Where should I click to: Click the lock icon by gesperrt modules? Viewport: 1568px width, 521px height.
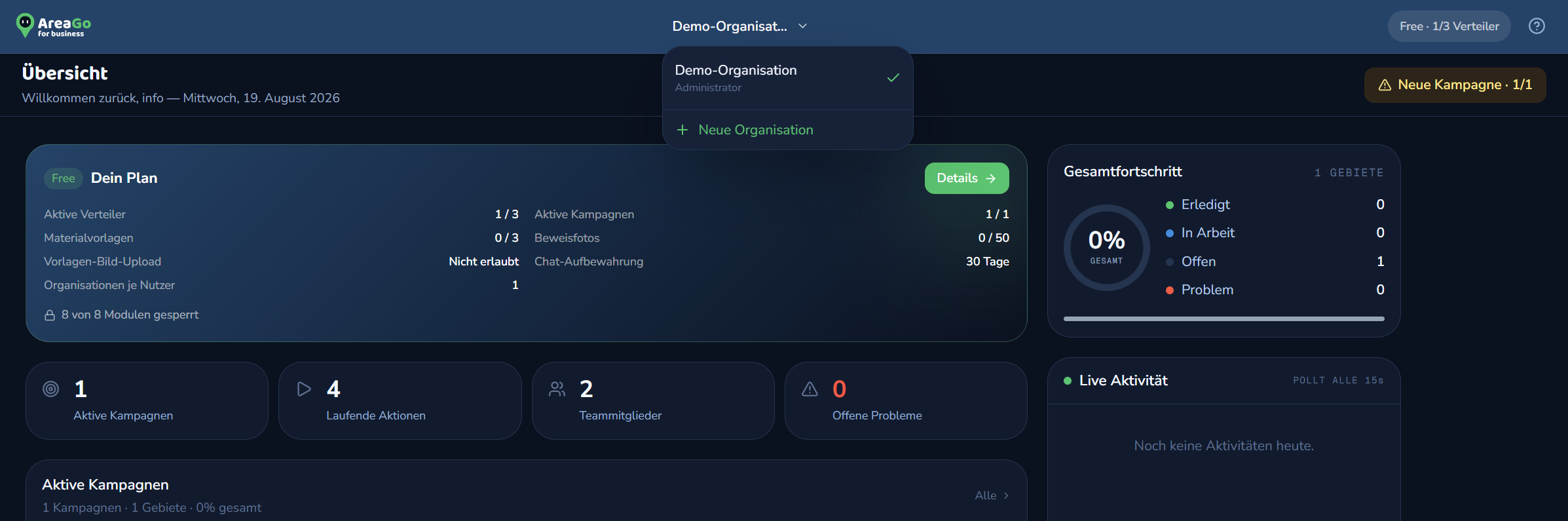50,315
